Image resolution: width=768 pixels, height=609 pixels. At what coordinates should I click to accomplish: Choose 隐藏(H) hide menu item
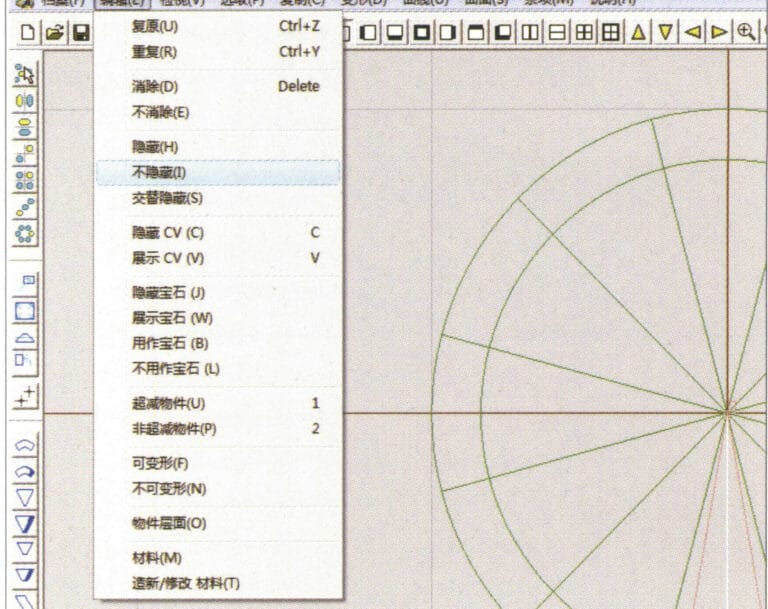218,146
